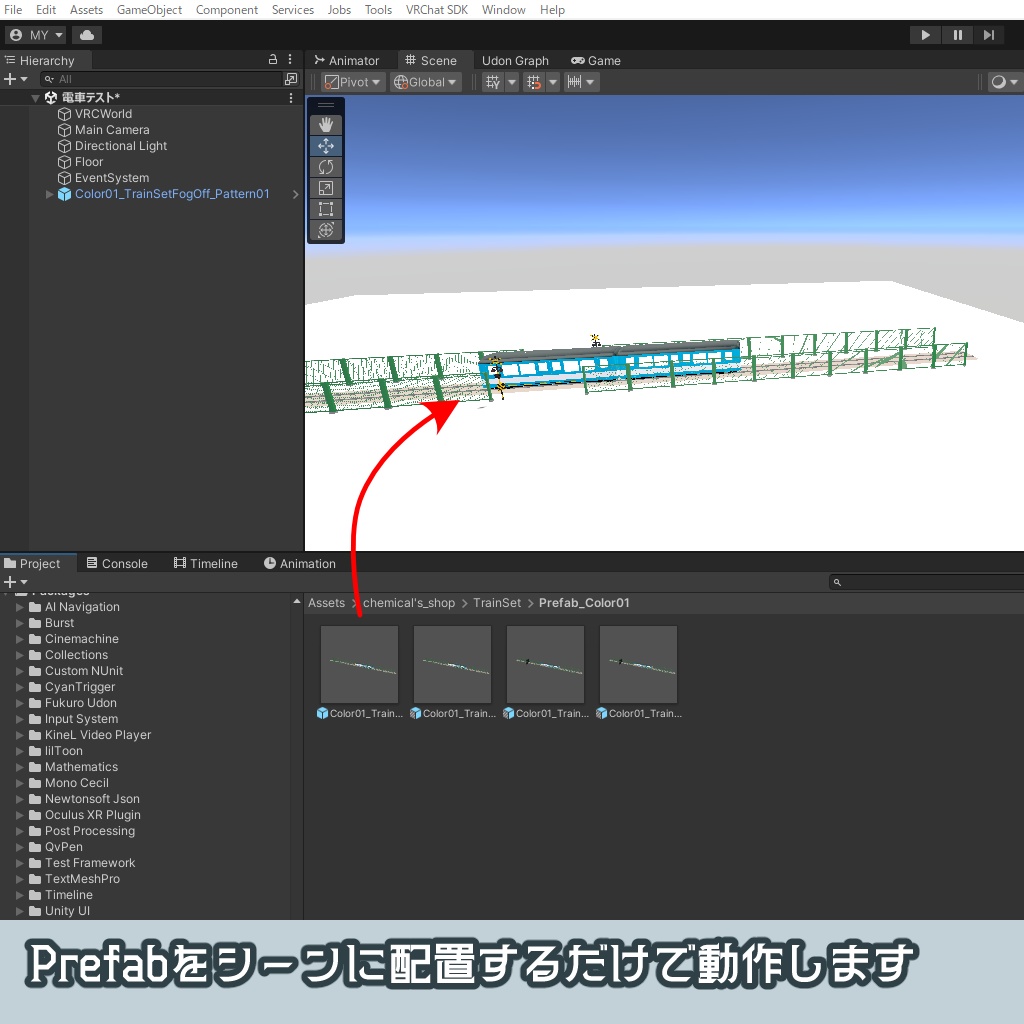The height and width of the screenshot is (1024, 1024).
Task: Switch to the Game tab
Action: [x=596, y=60]
